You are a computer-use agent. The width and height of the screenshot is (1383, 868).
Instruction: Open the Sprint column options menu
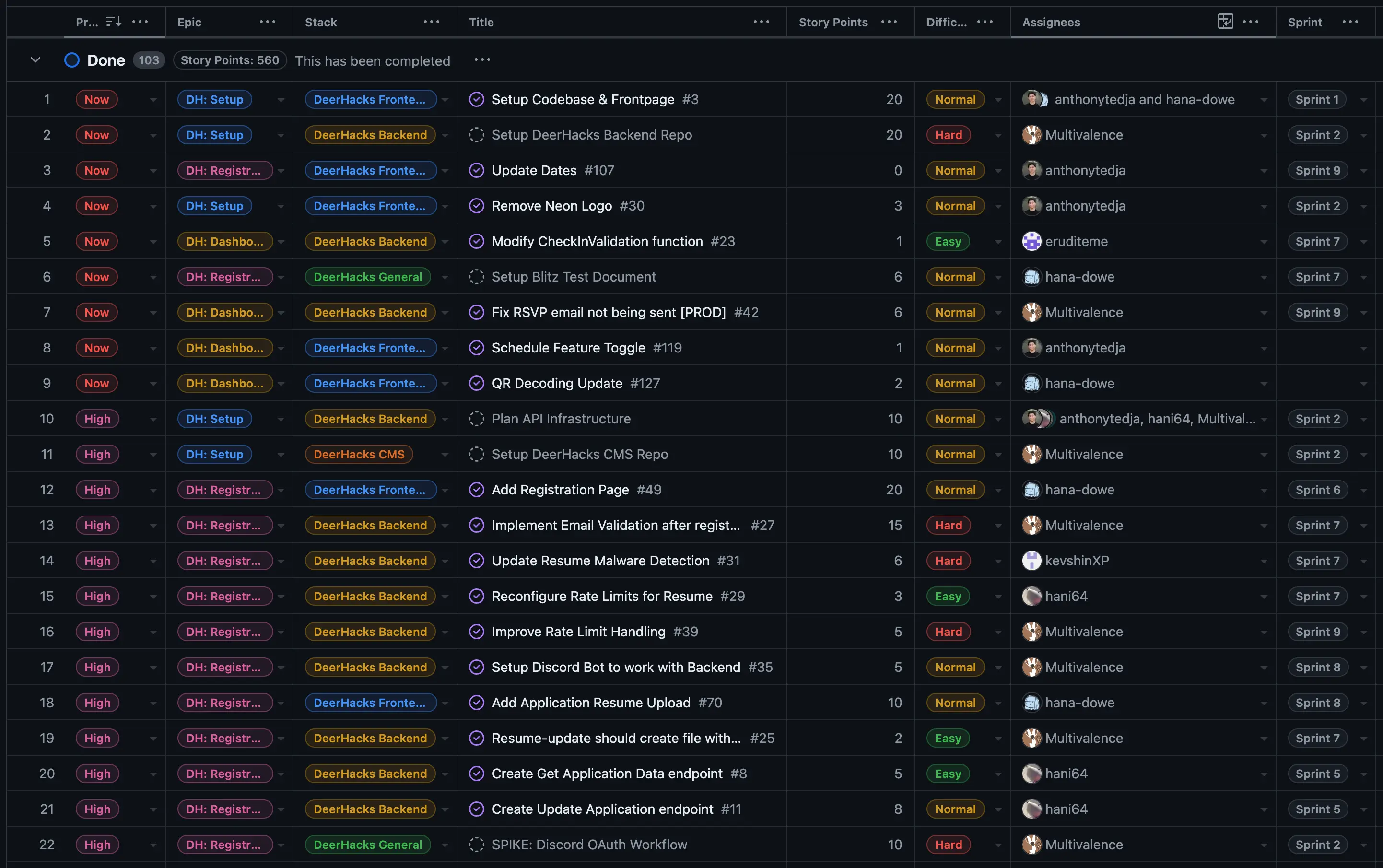1350,22
